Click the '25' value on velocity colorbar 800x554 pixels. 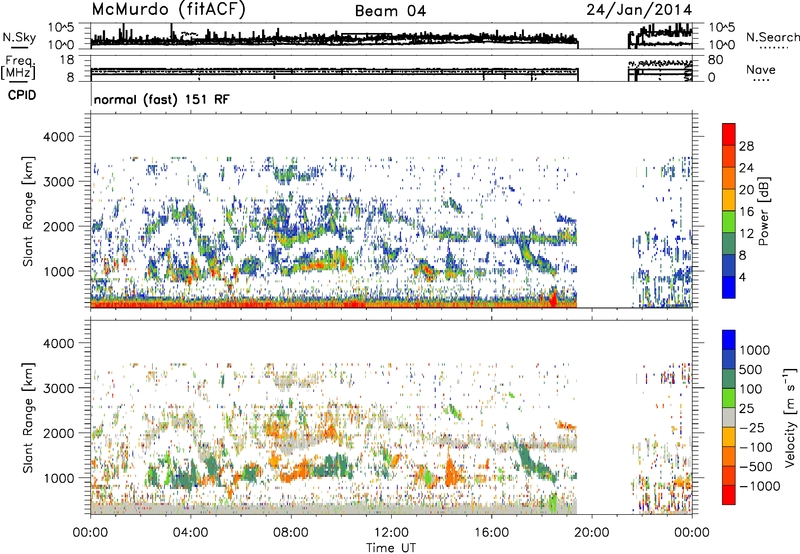pos(747,408)
